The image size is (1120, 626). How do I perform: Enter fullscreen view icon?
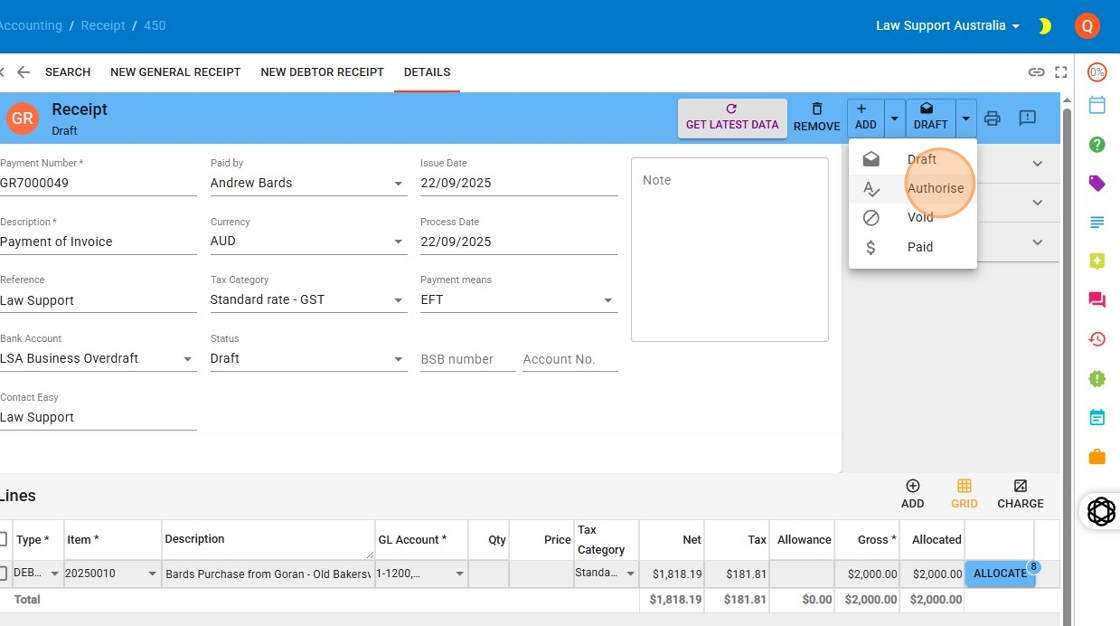1061,72
